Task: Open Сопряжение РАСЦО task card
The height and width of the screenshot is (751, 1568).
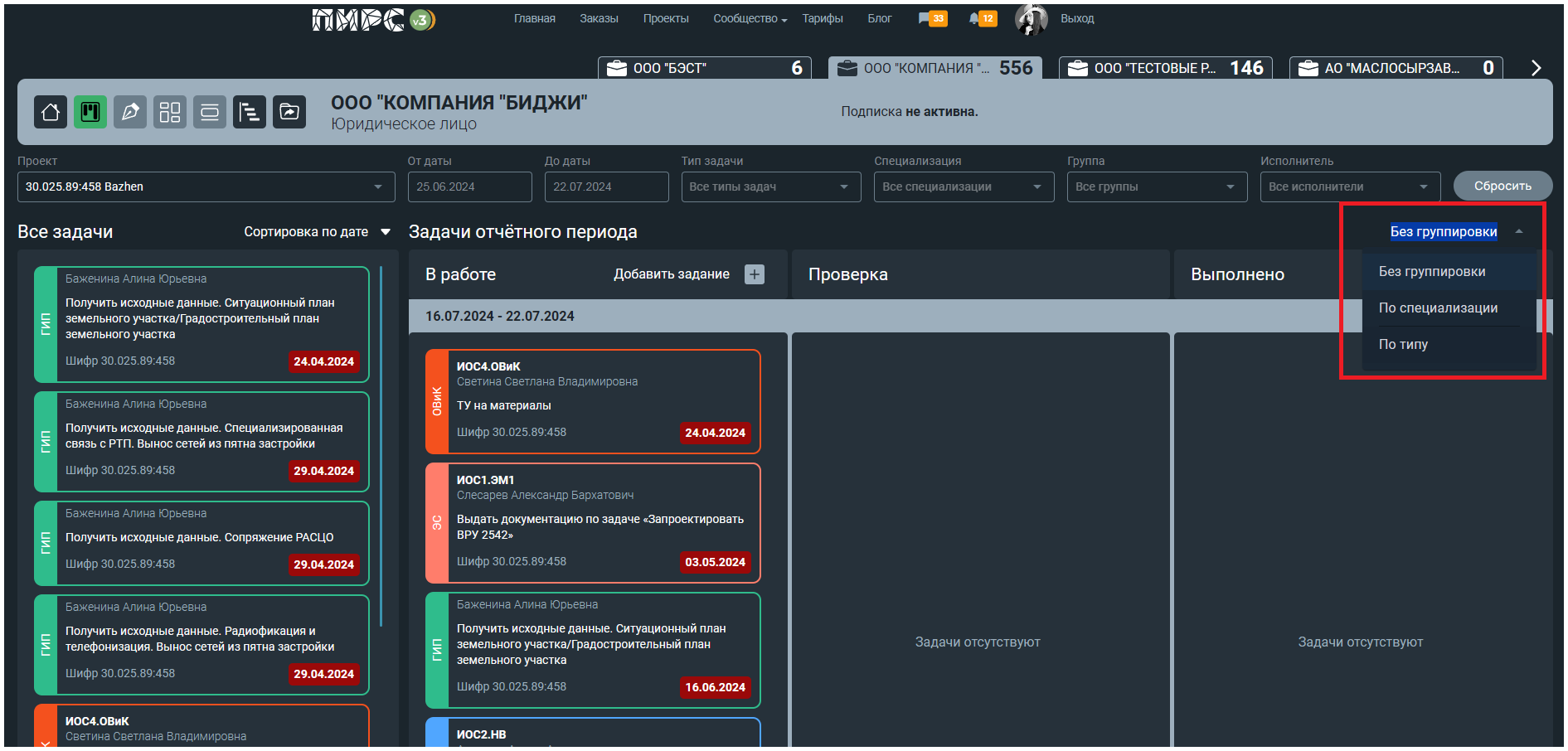Action: 201,544
